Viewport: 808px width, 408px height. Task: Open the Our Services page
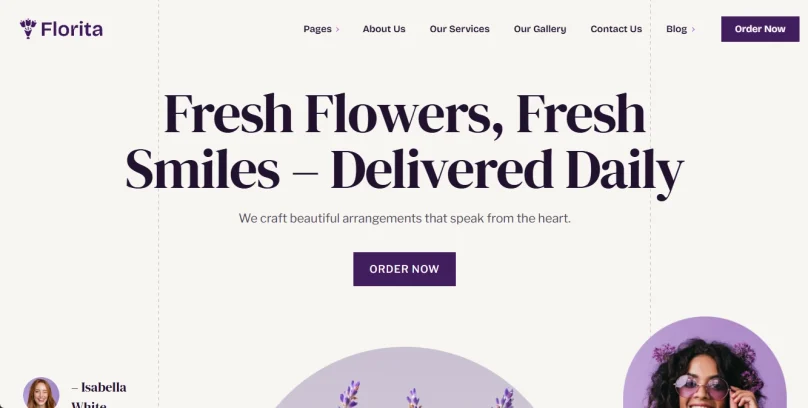[x=459, y=29]
